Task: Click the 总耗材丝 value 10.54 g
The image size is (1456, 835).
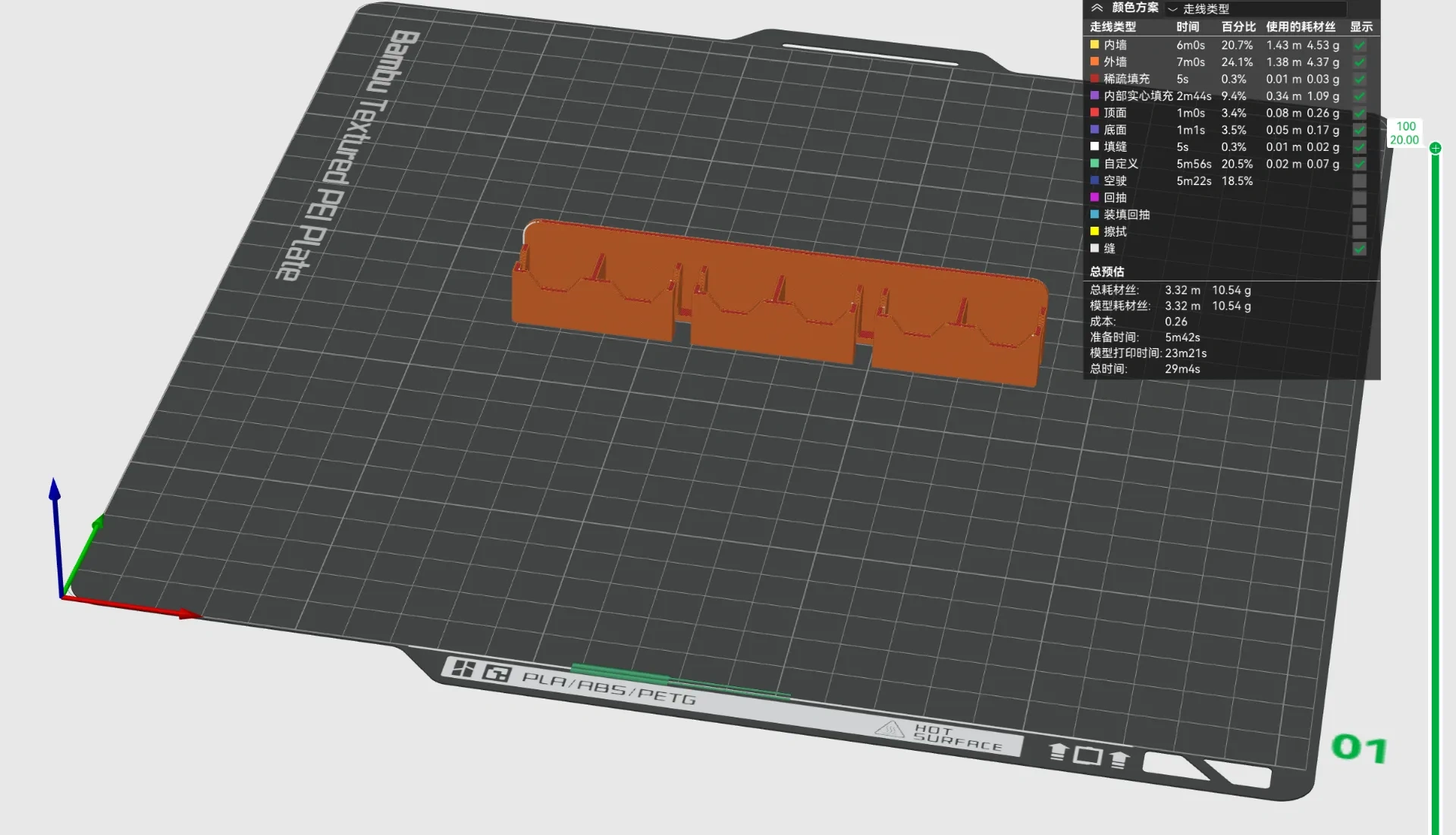Action: coord(1232,290)
